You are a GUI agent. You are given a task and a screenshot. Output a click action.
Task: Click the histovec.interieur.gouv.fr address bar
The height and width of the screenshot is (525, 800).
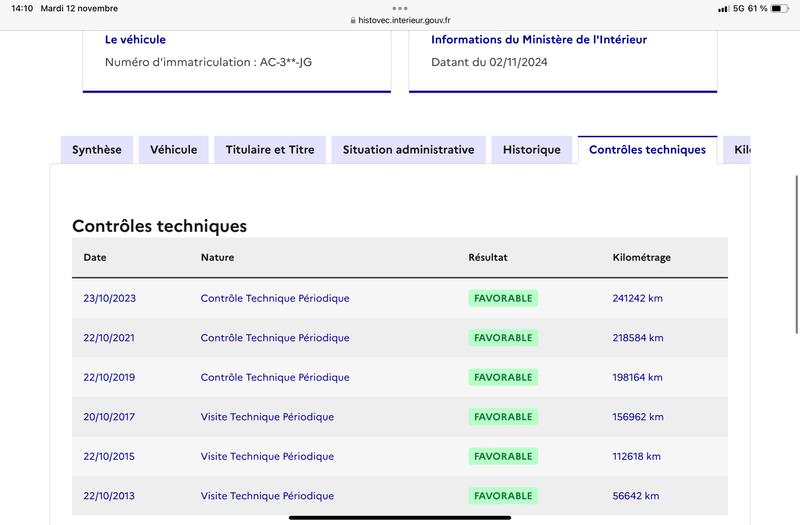point(400,20)
